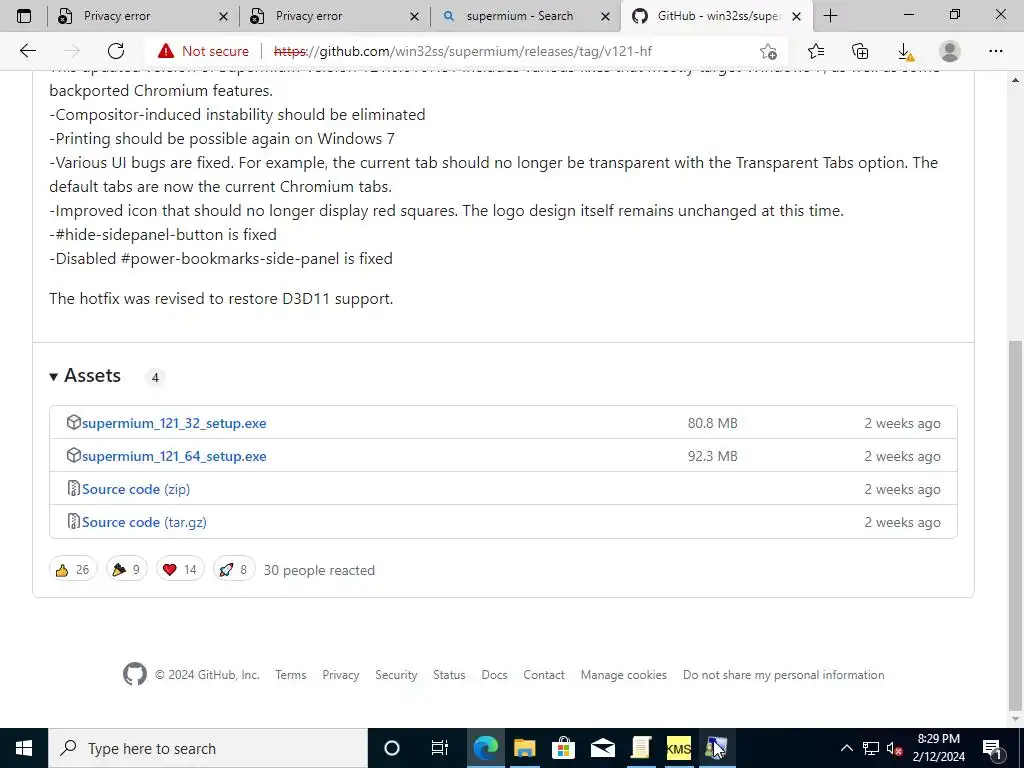Image resolution: width=1024 pixels, height=768 pixels.
Task: Add this page to favorites star
Action: pos(768,51)
